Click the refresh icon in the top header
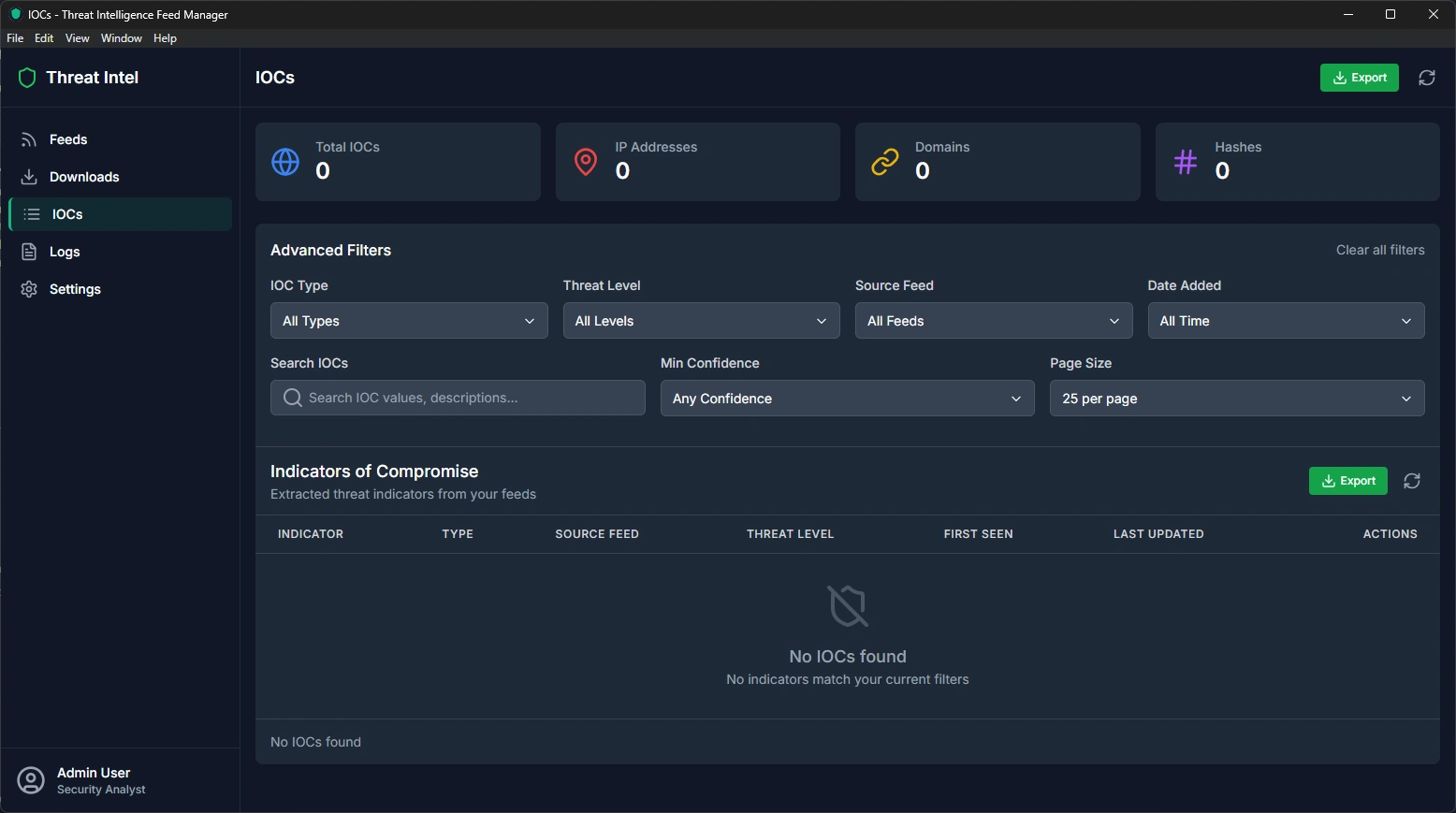1456x813 pixels. coord(1426,78)
